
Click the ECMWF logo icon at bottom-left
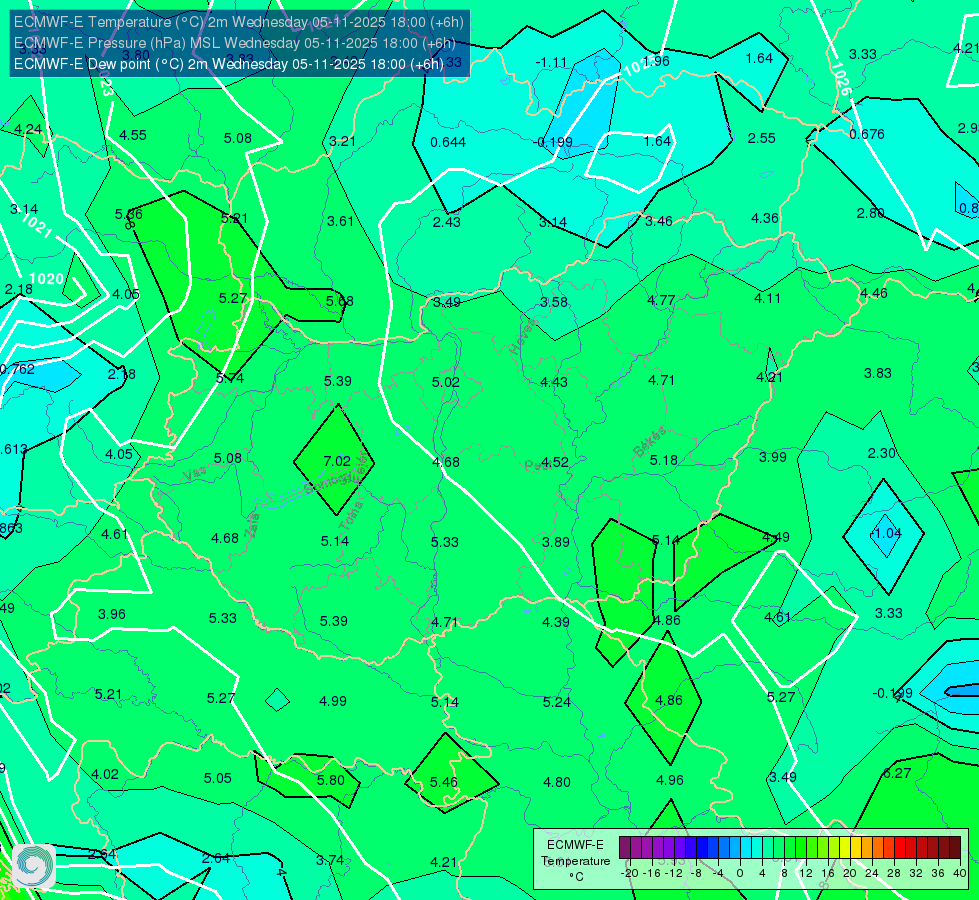34,866
